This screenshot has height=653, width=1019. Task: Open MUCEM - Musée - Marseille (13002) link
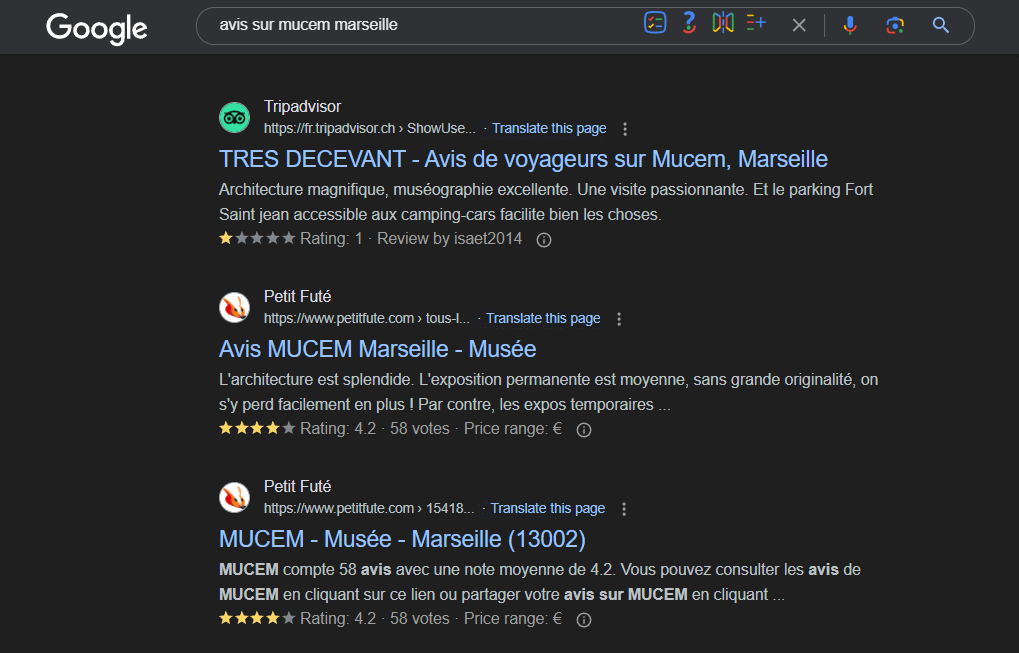click(x=402, y=539)
